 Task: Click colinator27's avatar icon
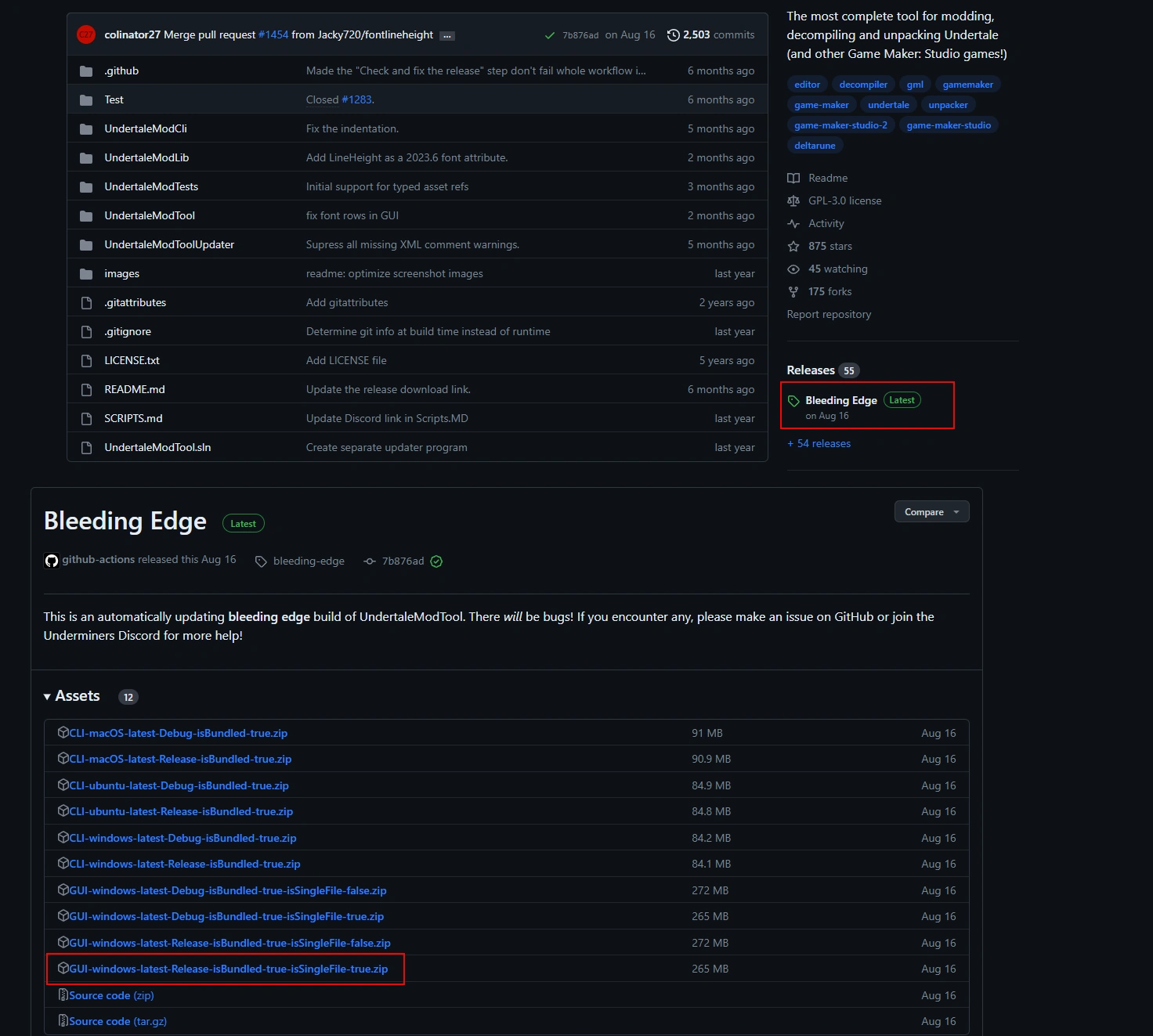86,34
